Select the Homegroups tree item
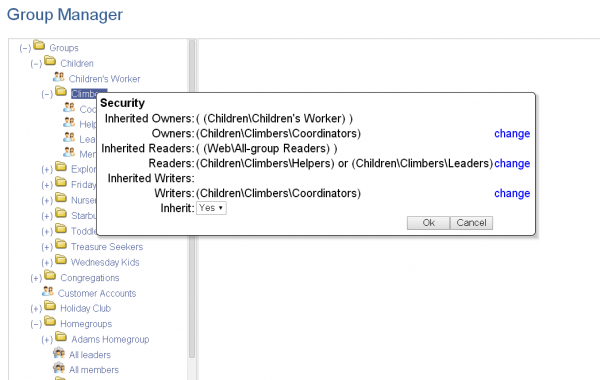Viewport: 600px width, 380px height. (x=86, y=324)
